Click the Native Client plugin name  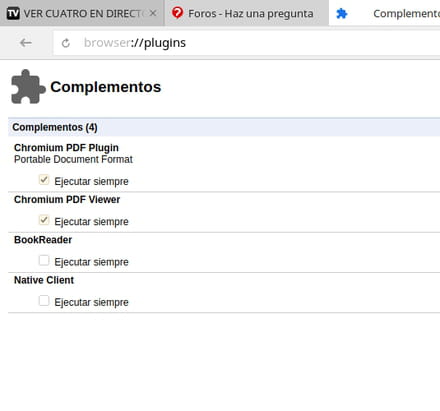point(44,280)
